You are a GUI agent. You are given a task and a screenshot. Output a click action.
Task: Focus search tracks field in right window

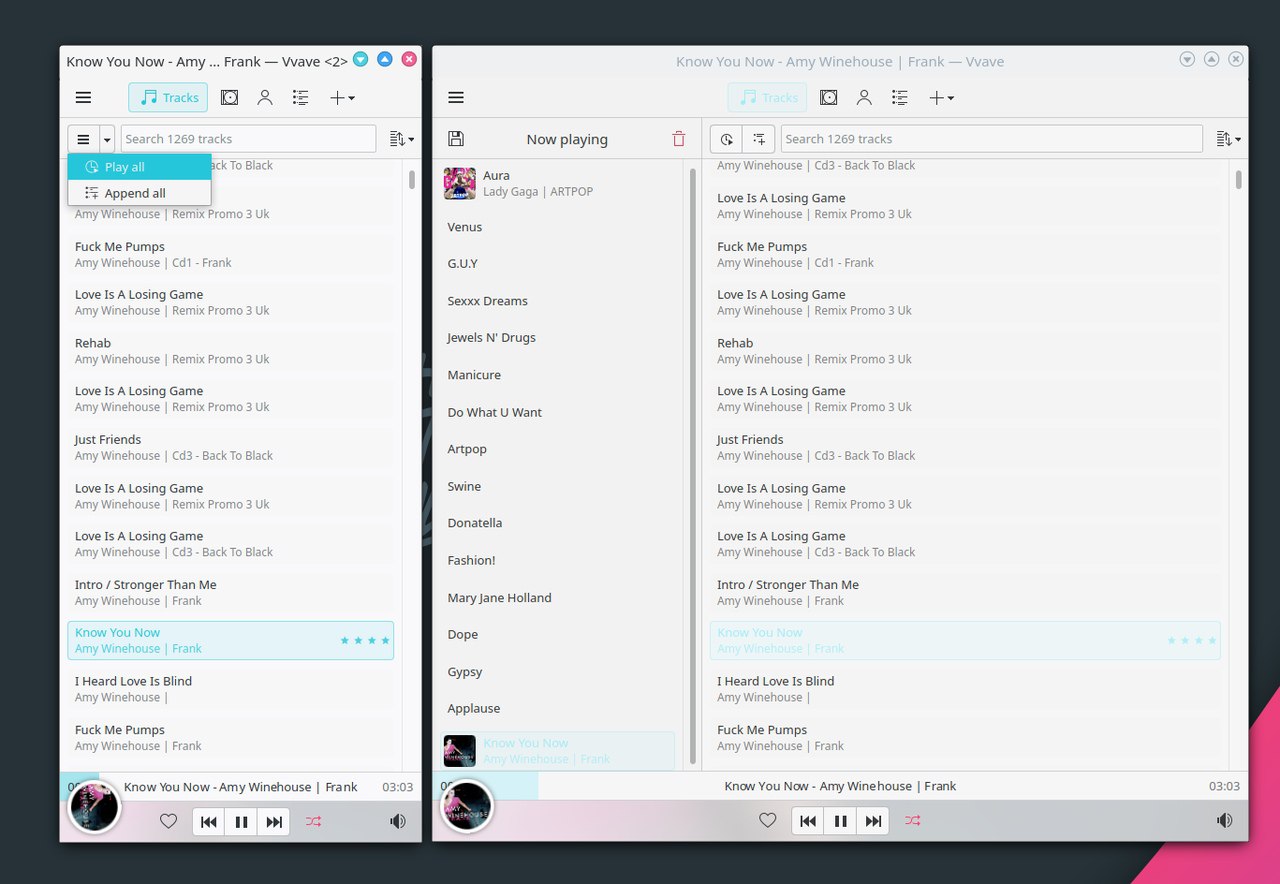coord(991,139)
